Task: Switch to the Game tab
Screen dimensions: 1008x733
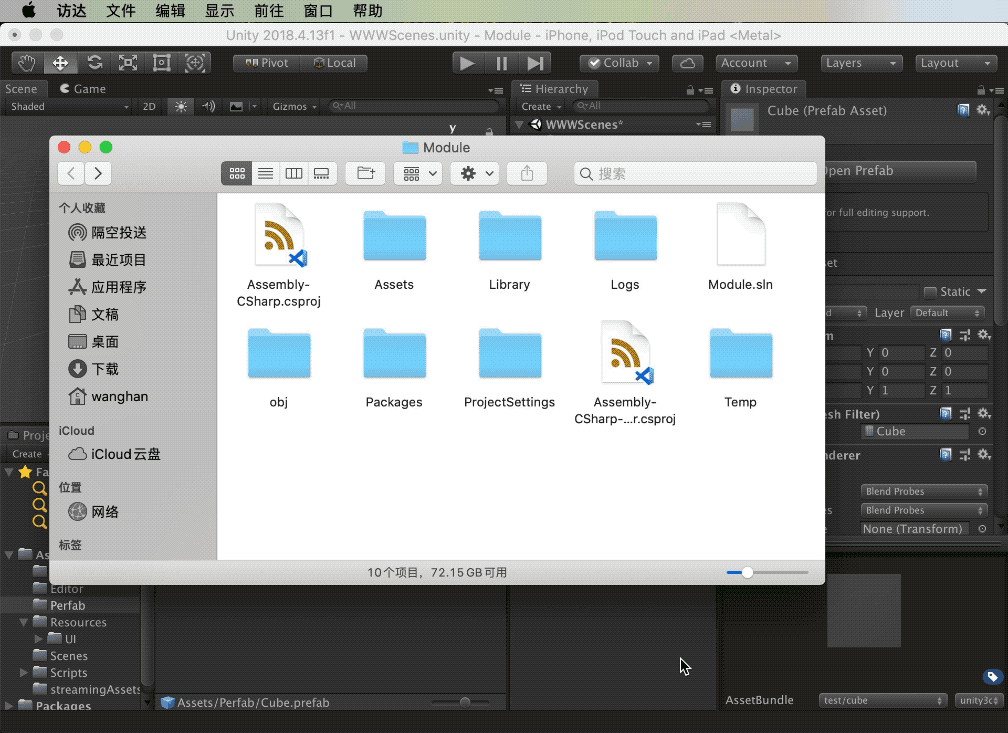Action: (82, 89)
